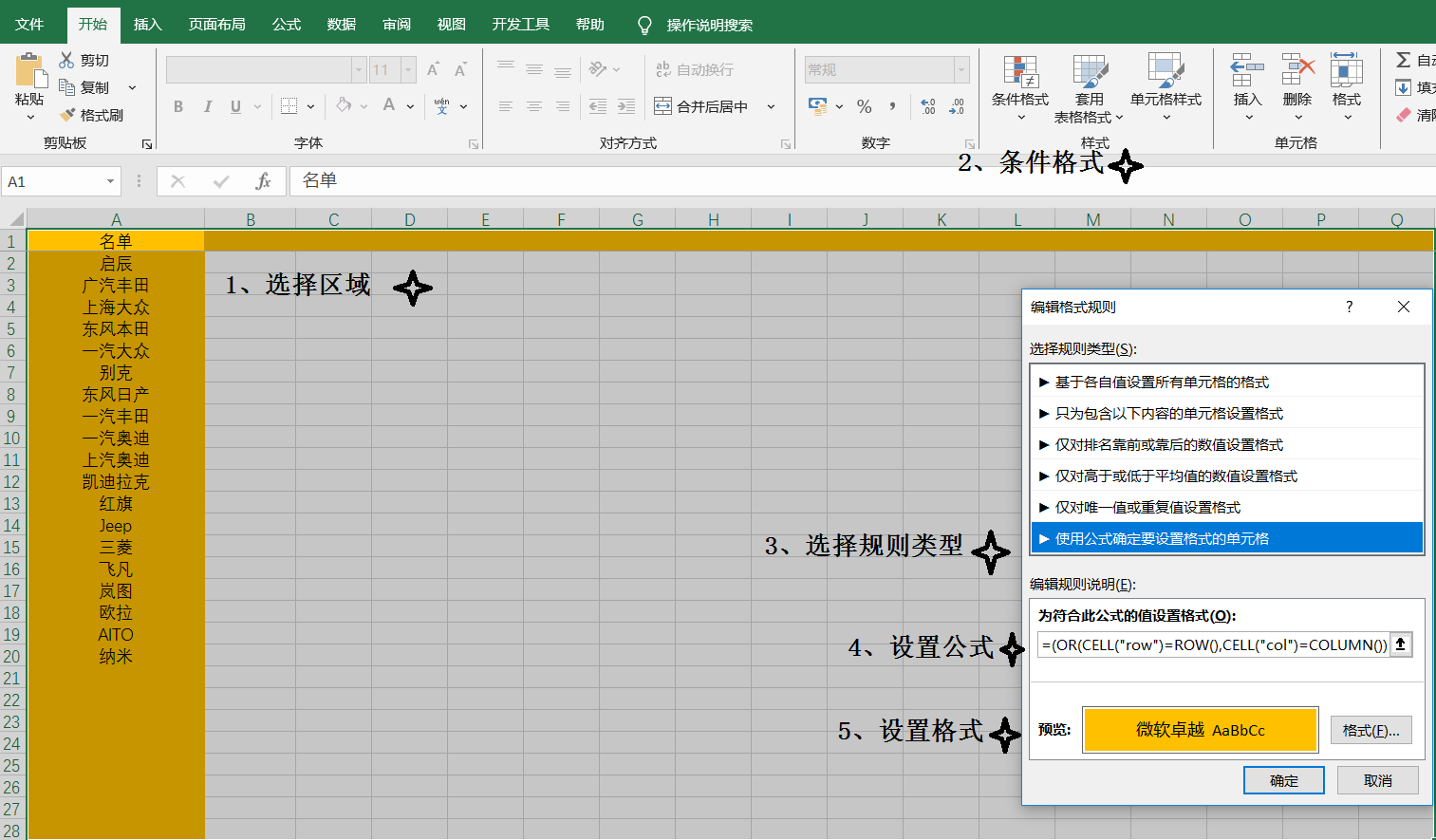Screen dimensions: 1436x840
Task: Expand the Name Box dropdown arrow
Action: (110, 181)
